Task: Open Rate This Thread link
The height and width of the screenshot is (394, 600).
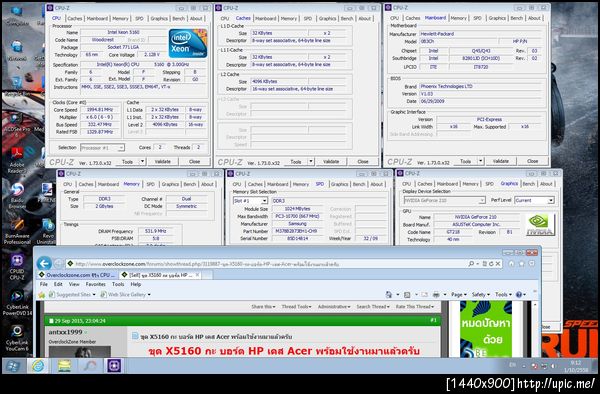Action: [x=415, y=307]
